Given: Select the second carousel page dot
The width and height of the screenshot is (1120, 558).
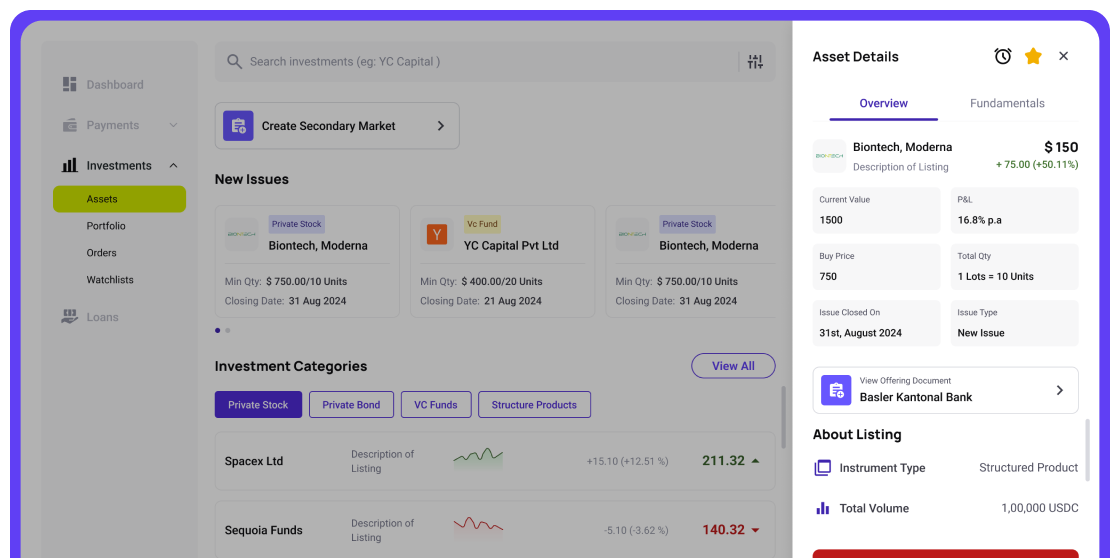Looking at the screenshot, I should click(x=228, y=331).
